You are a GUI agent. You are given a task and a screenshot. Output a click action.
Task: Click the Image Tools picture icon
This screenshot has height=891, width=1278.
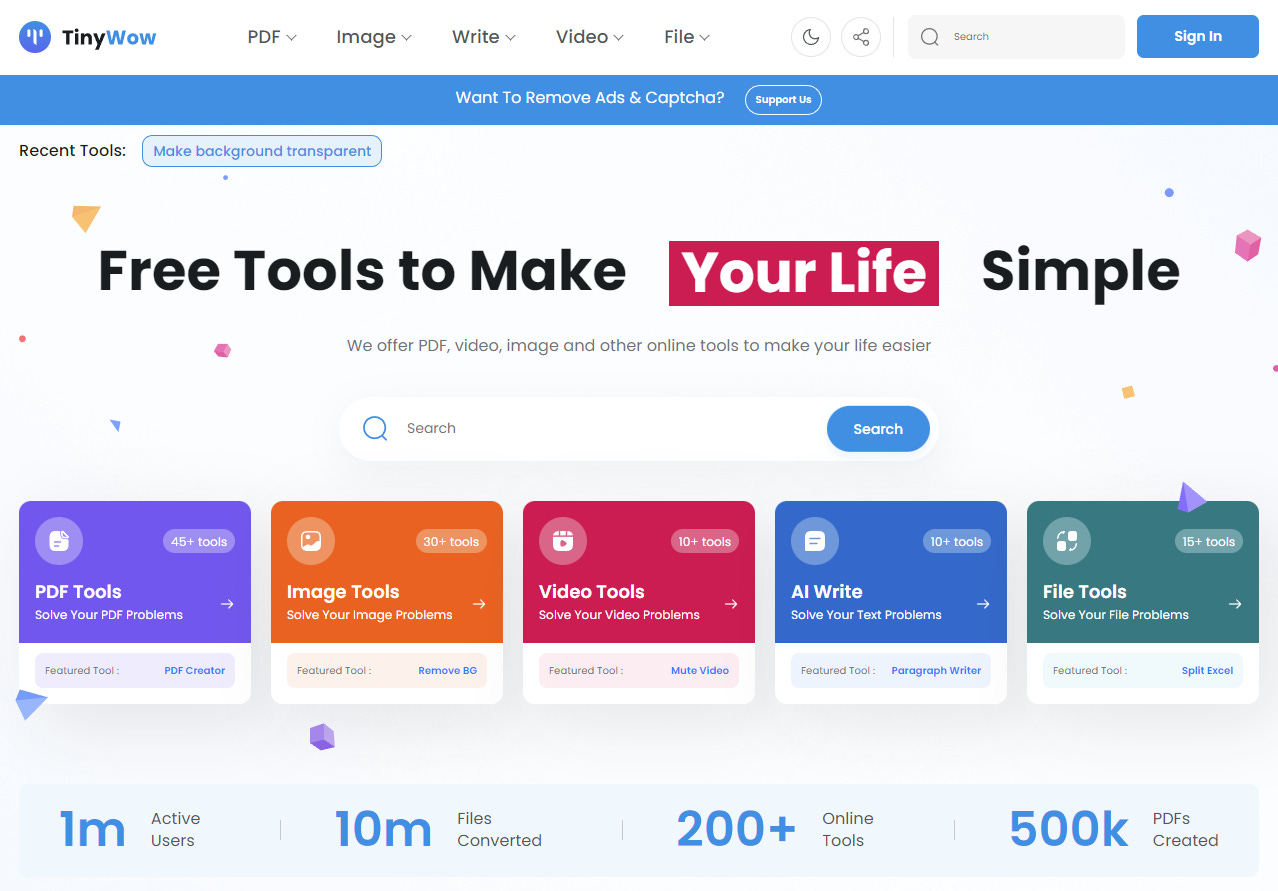pyautogui.click(x=311, y=541)
